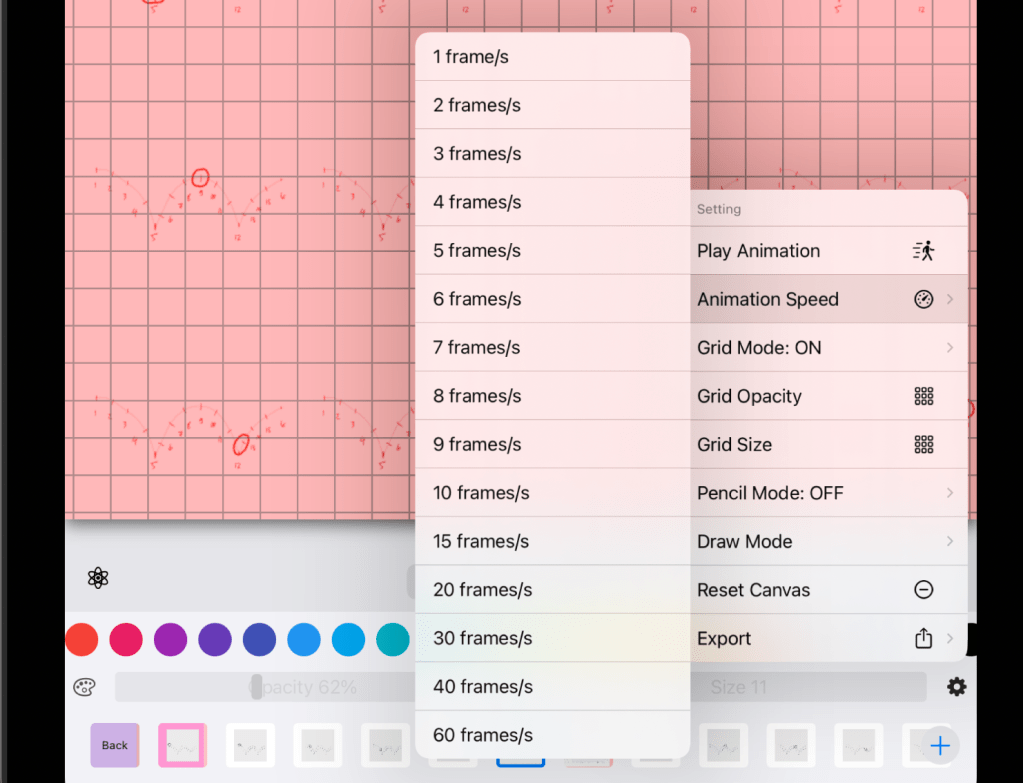Viewport: 1023px width, 783px height.
Task: Add a new frame with plus button
Action: coord(939,745)
